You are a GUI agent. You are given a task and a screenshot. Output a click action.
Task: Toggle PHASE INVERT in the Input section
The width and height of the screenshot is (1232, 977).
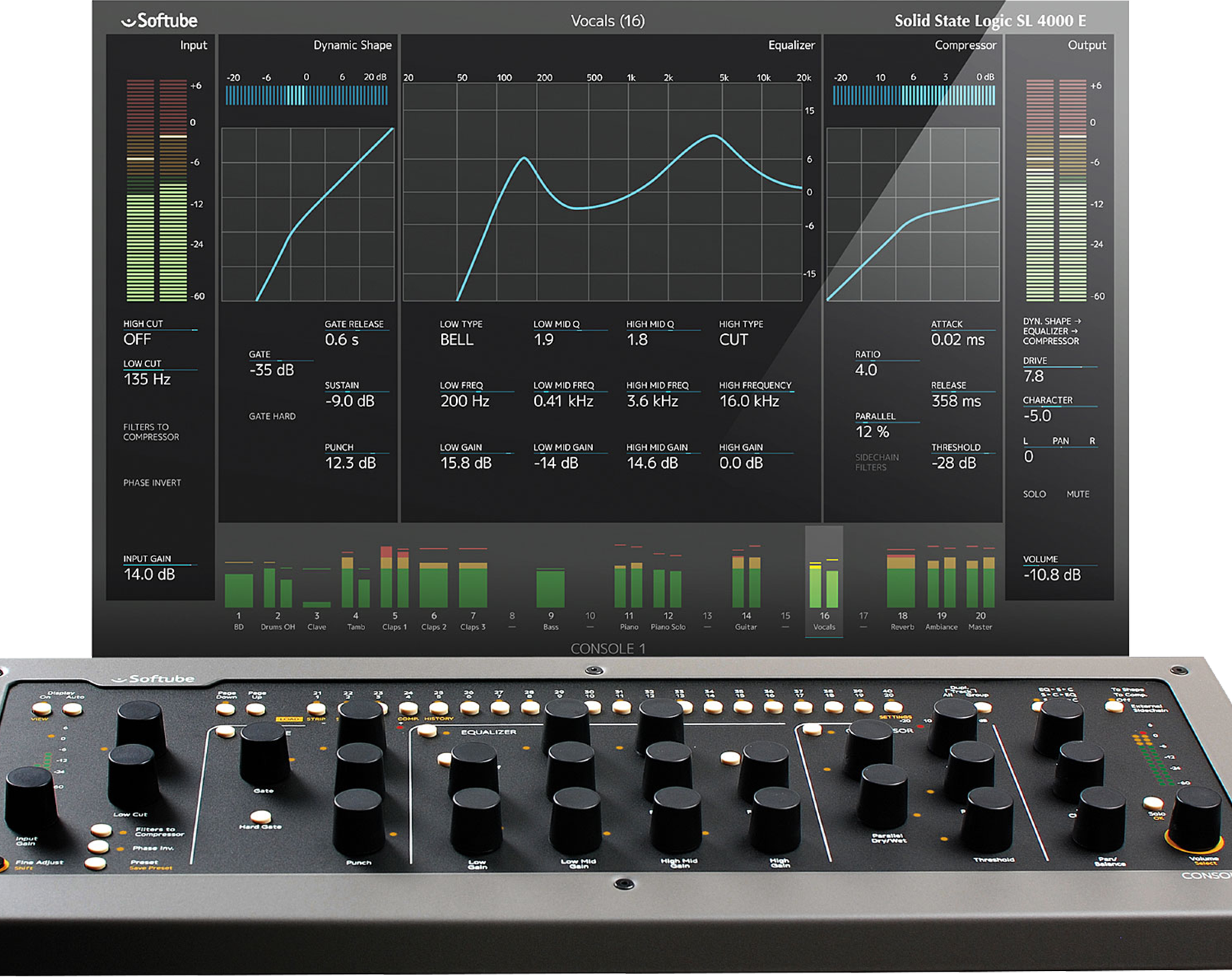pos(152,483)
